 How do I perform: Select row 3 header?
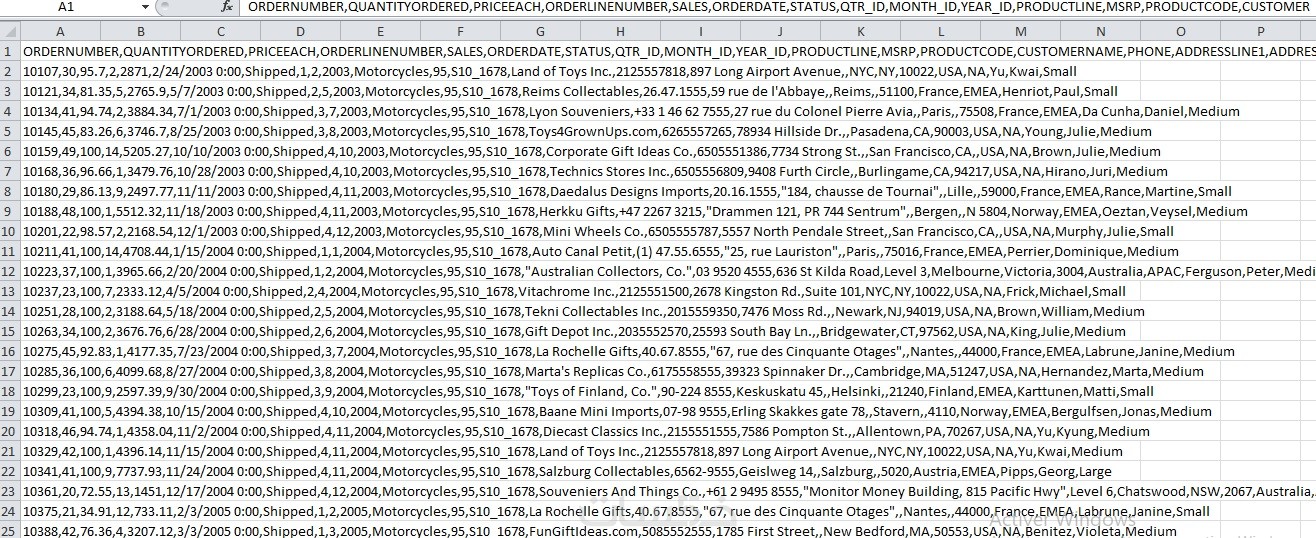coord(10,91)
